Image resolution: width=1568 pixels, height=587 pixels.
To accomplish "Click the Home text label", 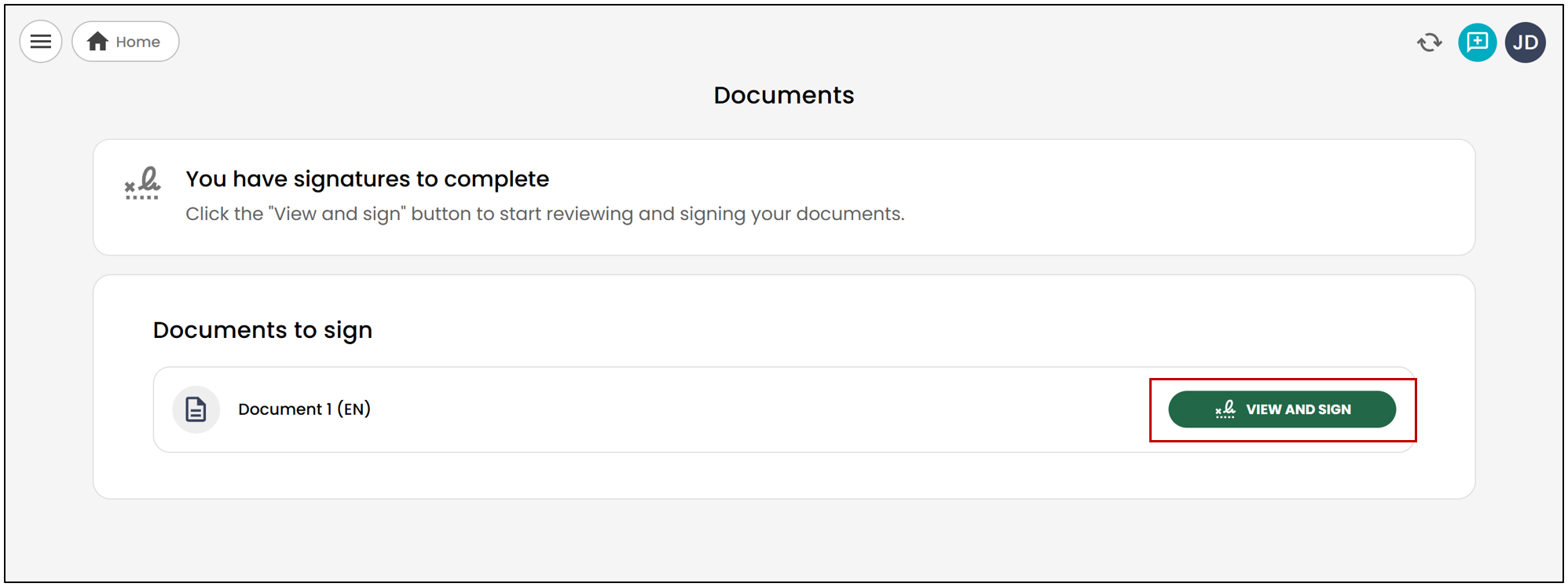I will point(138,42).
